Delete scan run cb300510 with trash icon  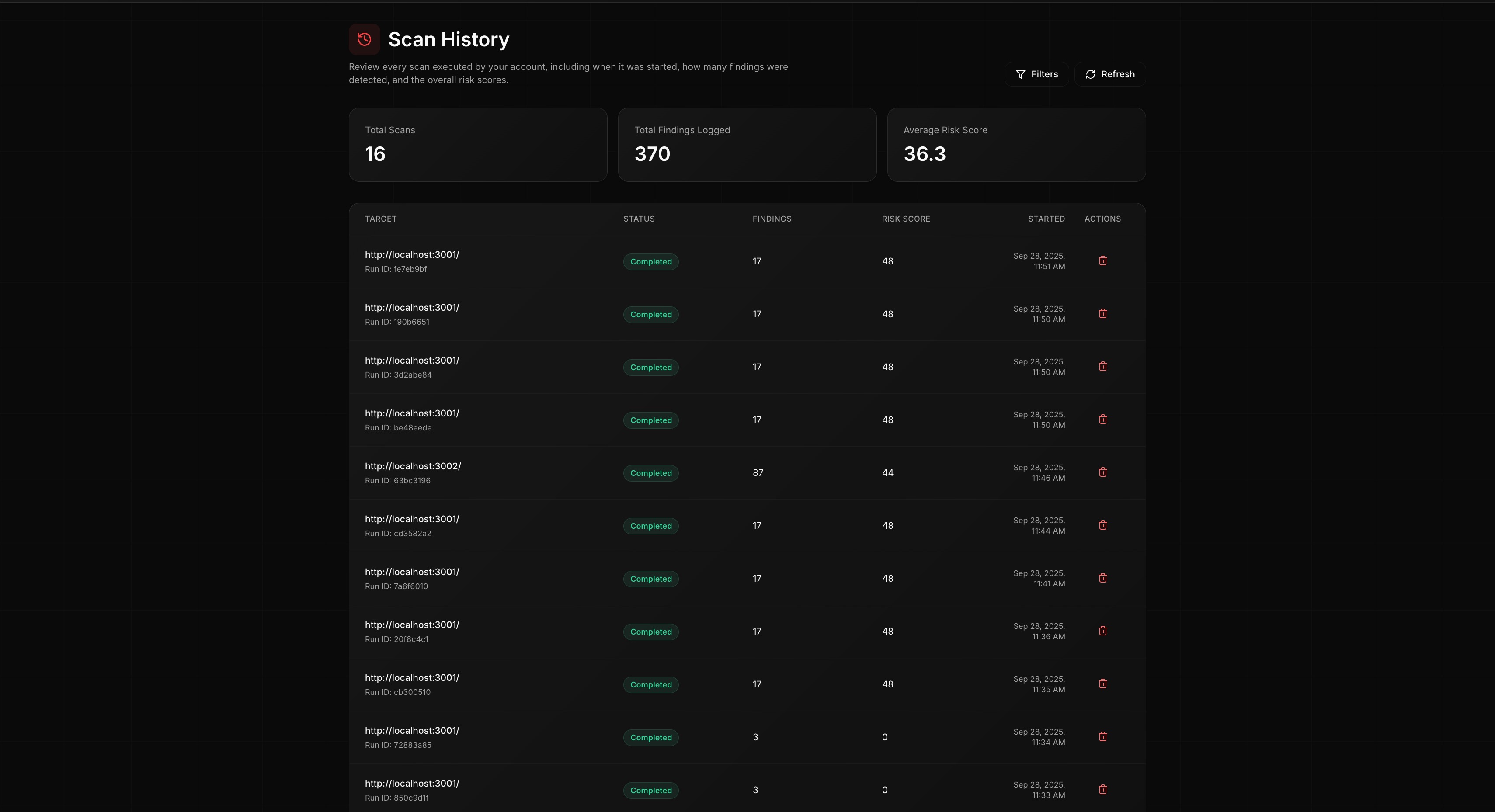[1103, 683]
